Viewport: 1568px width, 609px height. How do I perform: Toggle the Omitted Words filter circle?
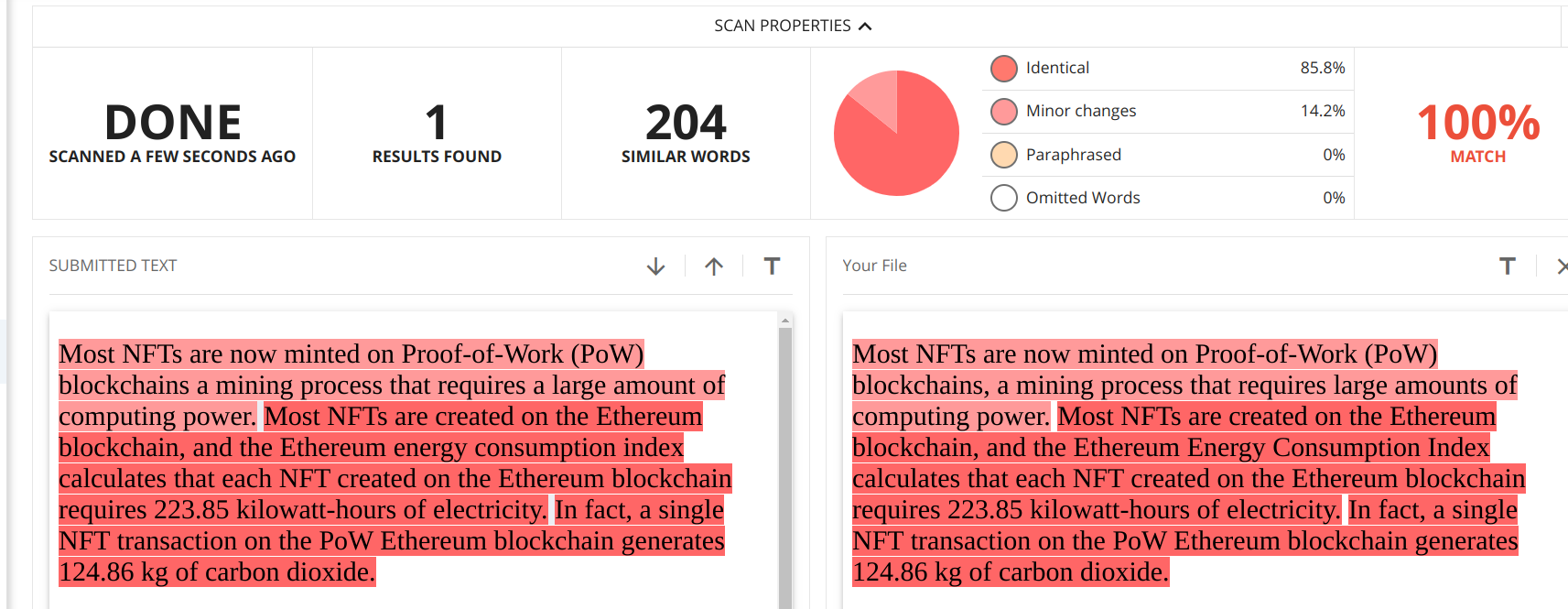[1004, 198]
